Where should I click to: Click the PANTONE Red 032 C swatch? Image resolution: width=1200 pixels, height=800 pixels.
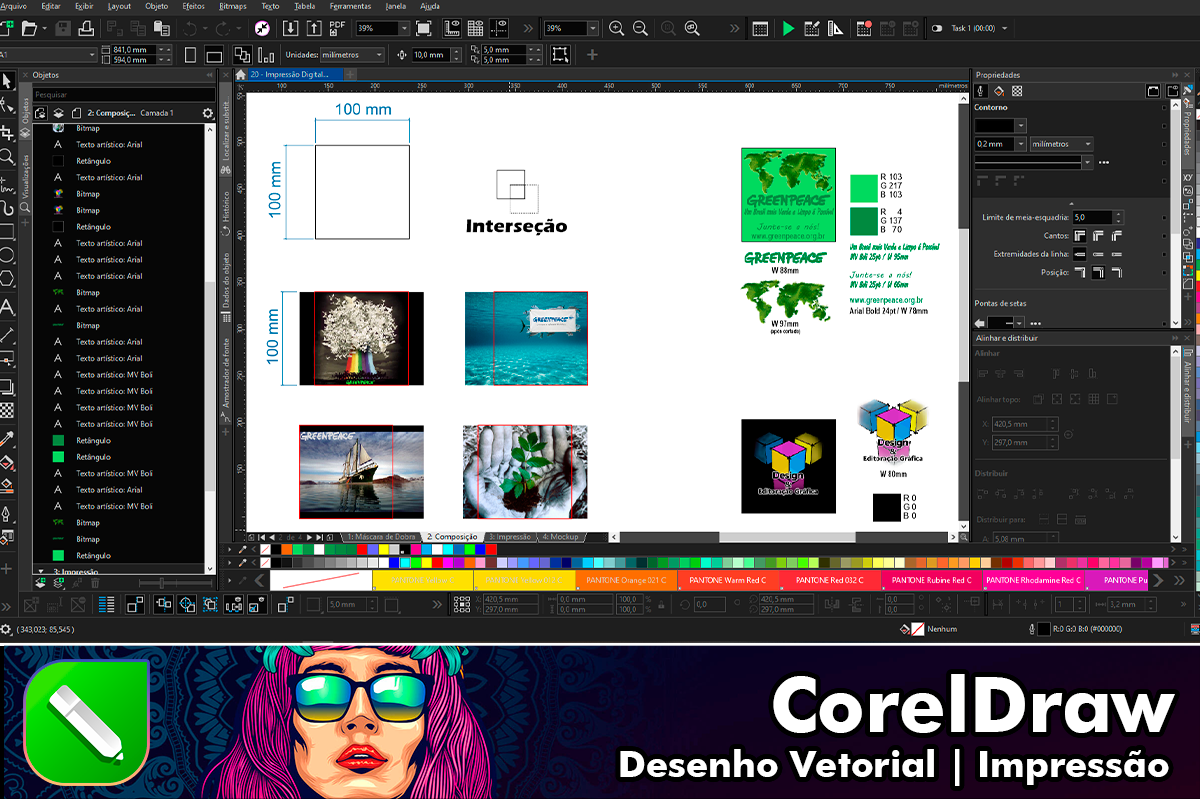(830, 580)
